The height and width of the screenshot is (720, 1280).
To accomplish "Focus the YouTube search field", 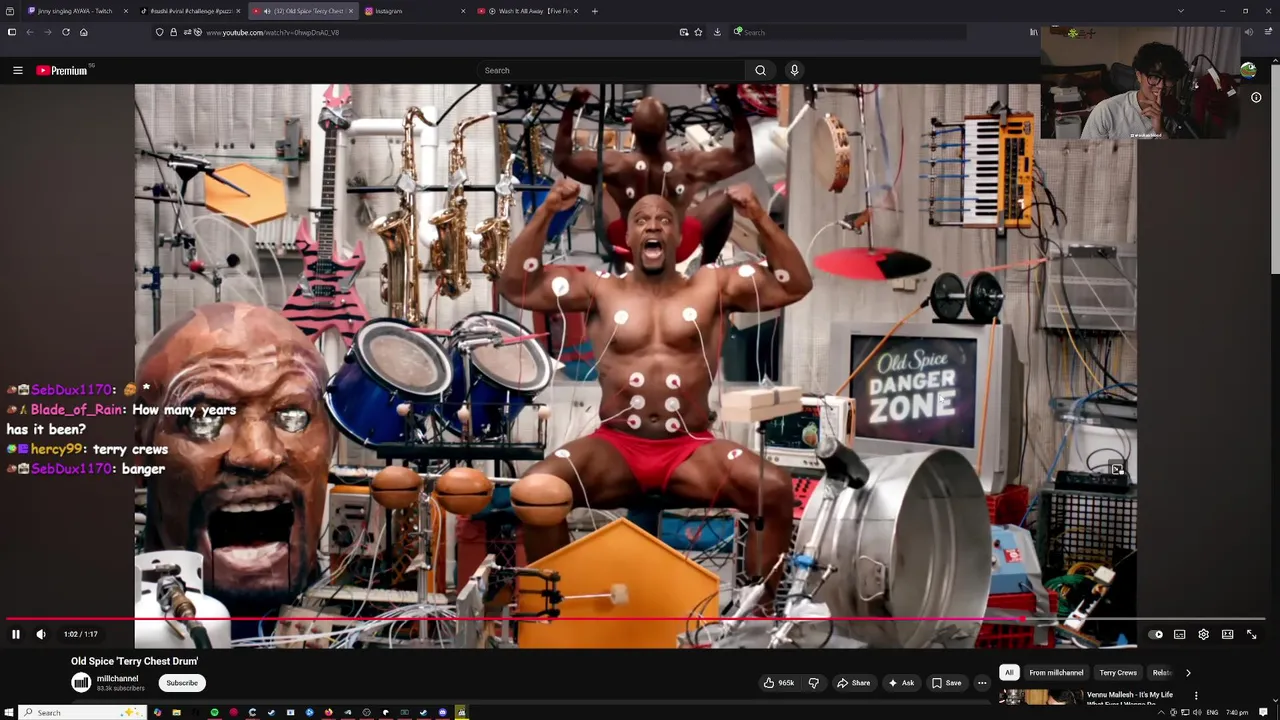I will pos(610,70).
